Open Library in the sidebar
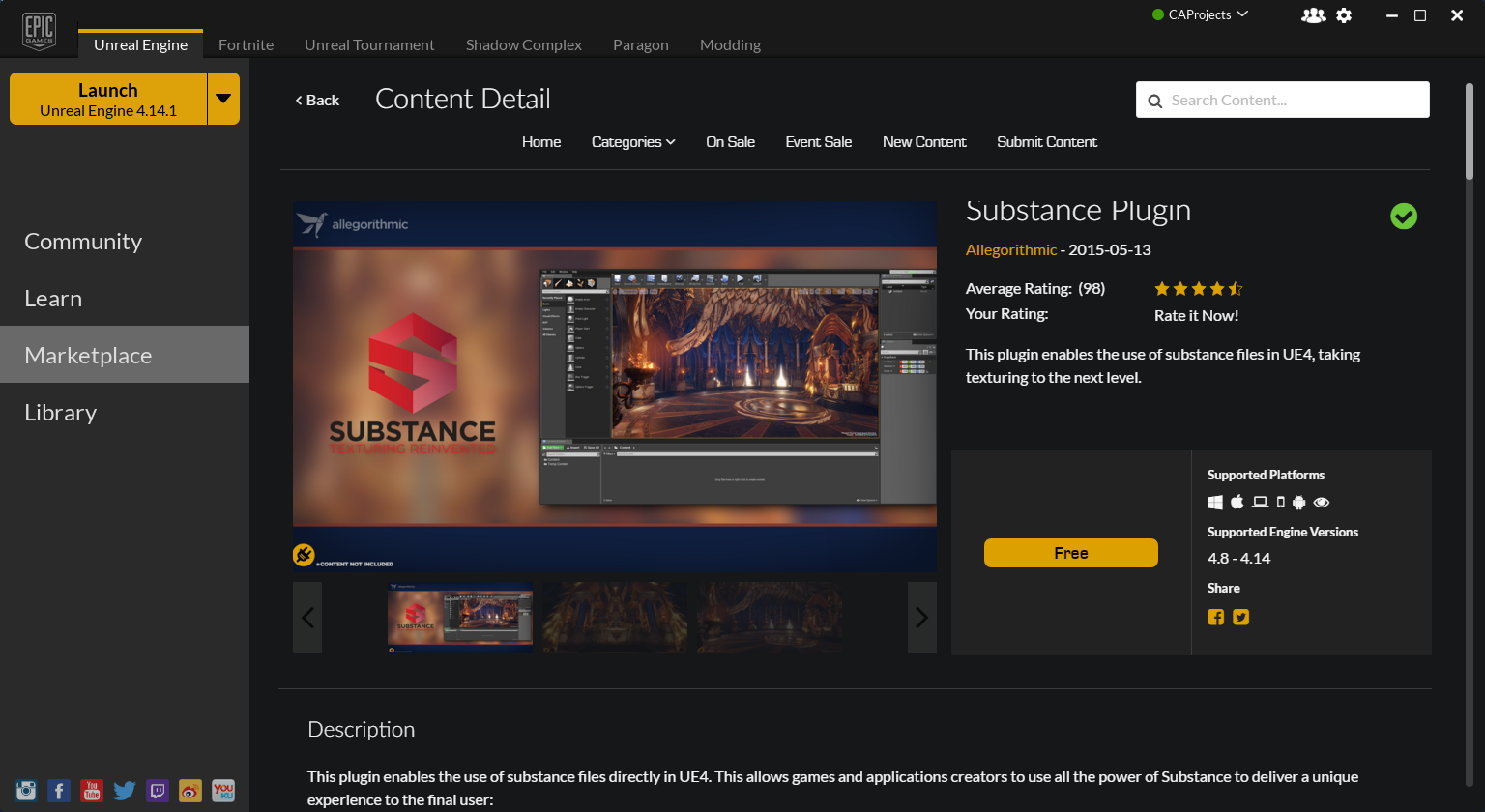 (x=125, y=412)
